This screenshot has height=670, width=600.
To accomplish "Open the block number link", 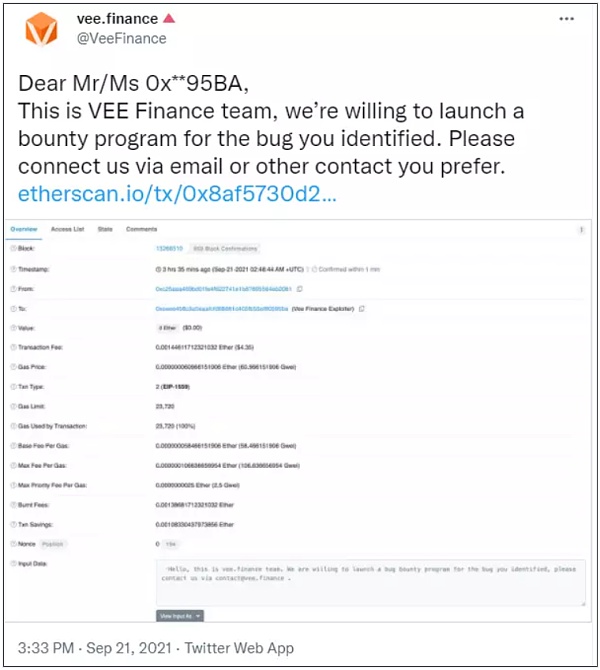I will click(x=166, y=248).
